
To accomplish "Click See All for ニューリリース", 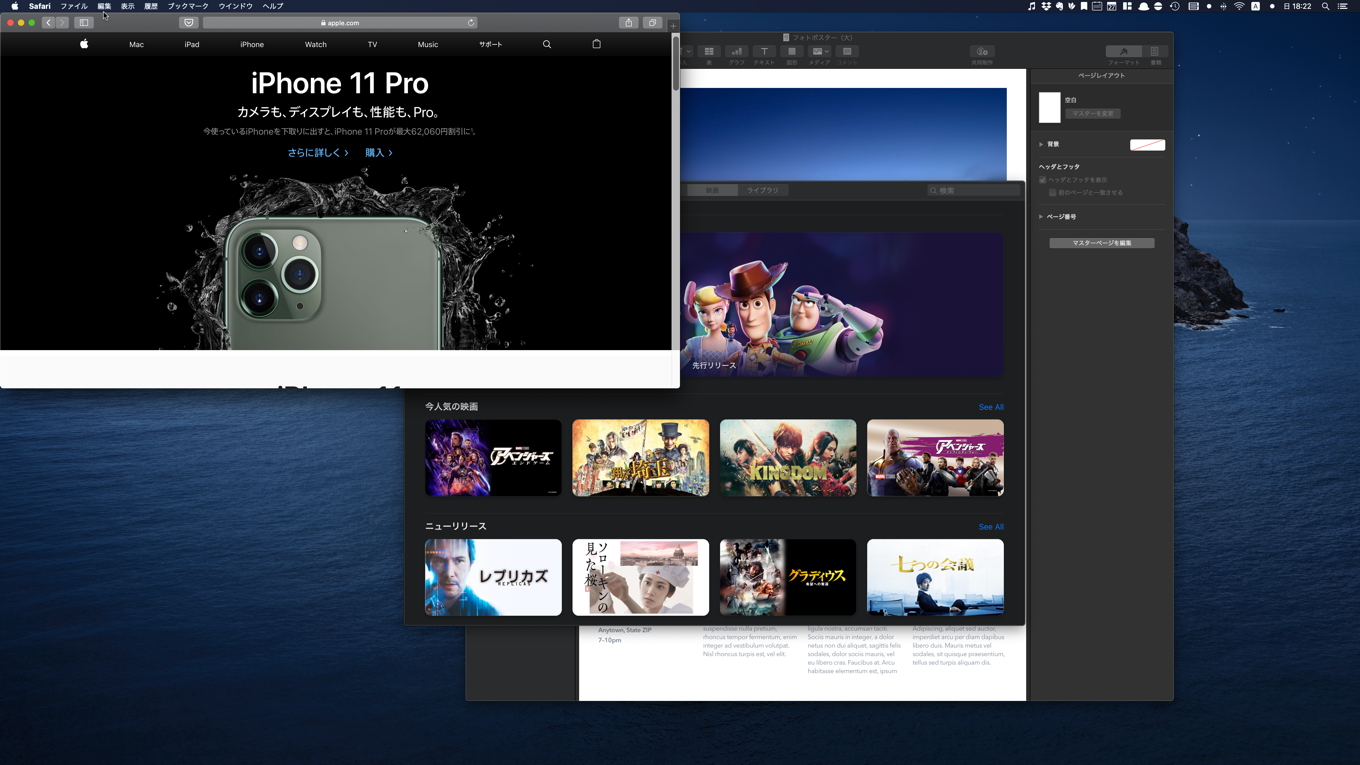I will (991, 527).
